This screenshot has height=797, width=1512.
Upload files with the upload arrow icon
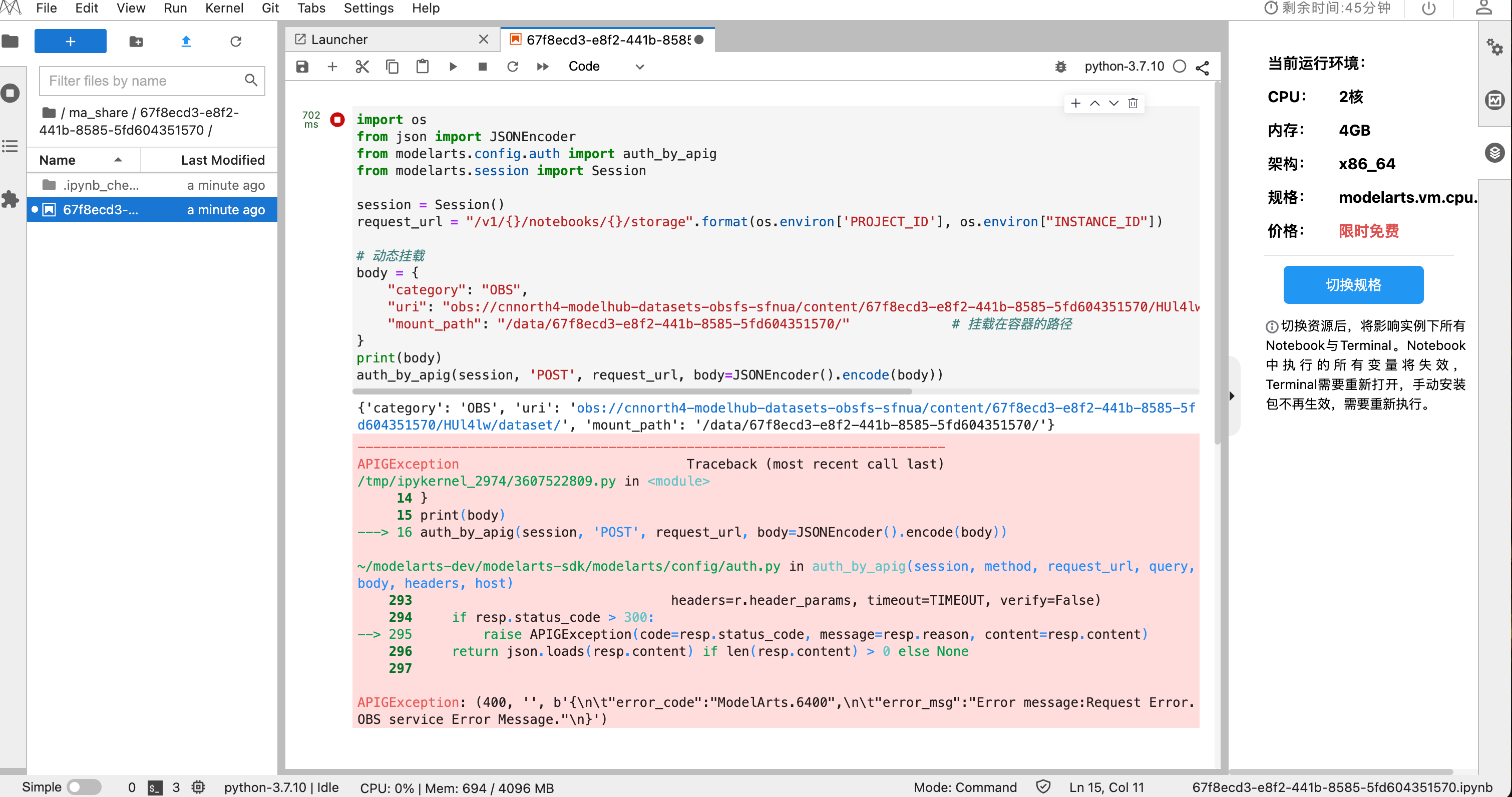[x=186, y=41]
